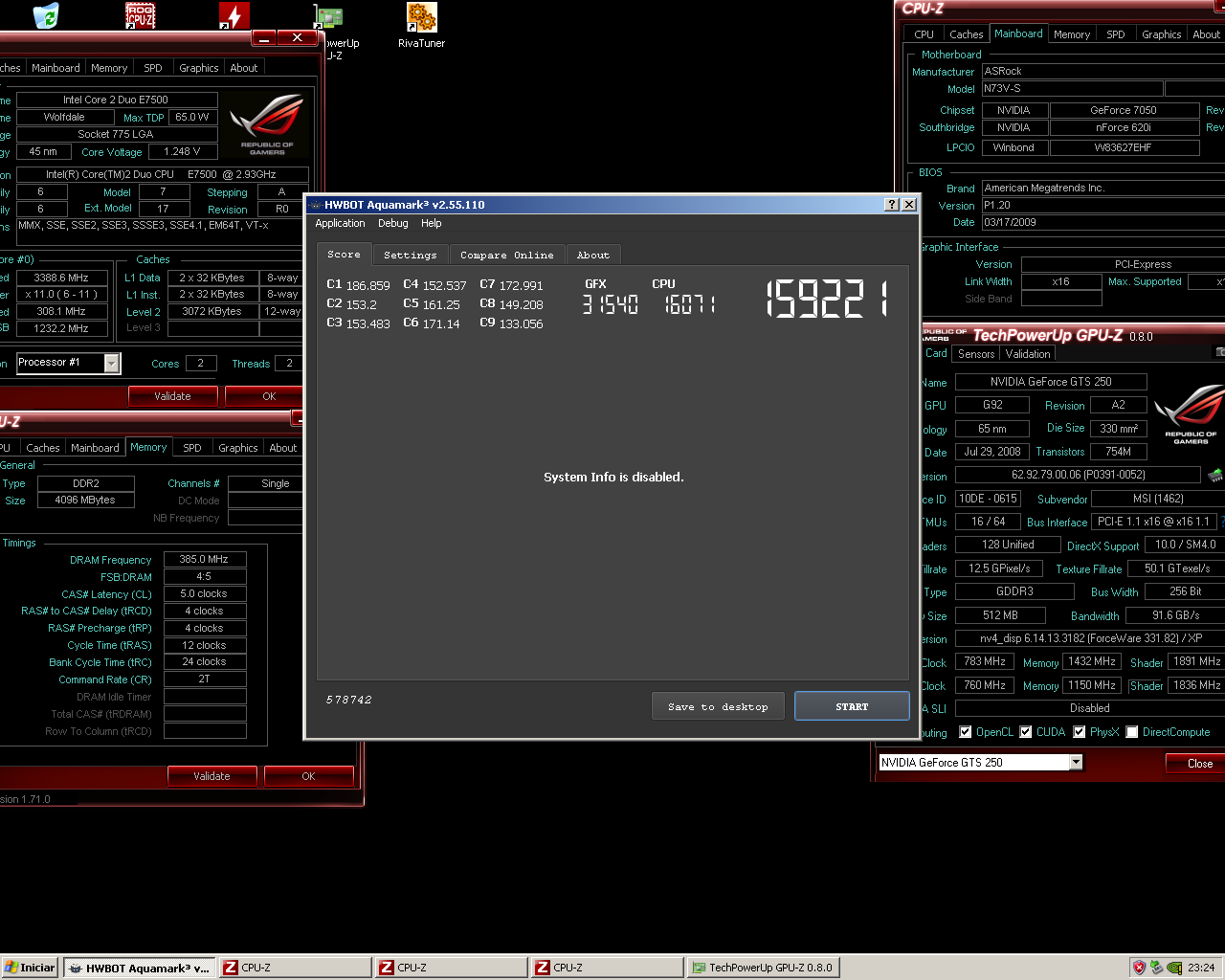The height and width of the screenshot is (980, 1225).
Task: Click the Aquamark question mark help button
Action: click(892, 205)
